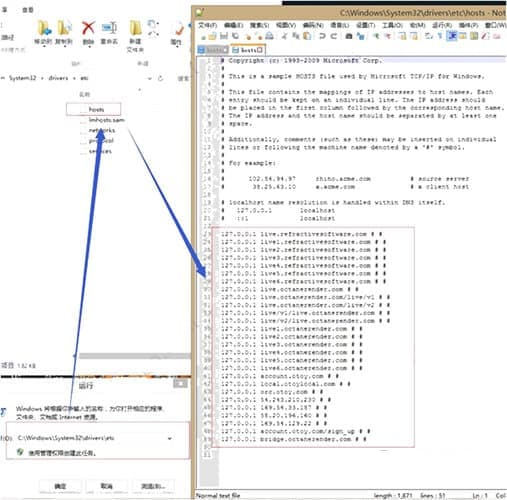Open Notepad++ File menu (文件)

coord(208,25)
